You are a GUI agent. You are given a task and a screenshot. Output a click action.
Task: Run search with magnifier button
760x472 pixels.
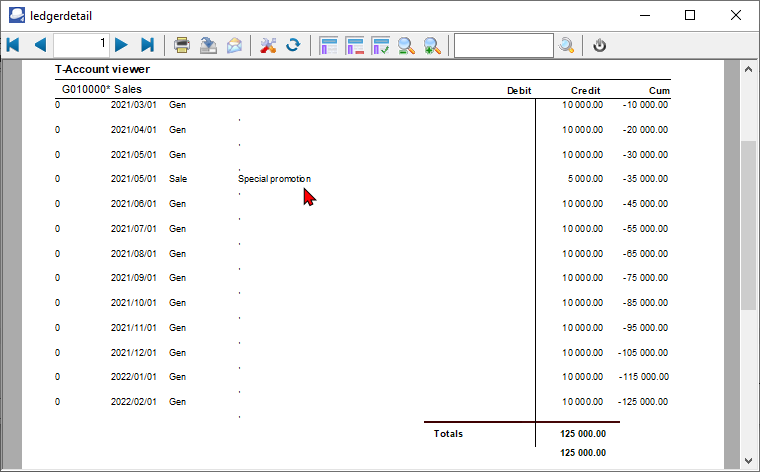click(x=566, y=45)
